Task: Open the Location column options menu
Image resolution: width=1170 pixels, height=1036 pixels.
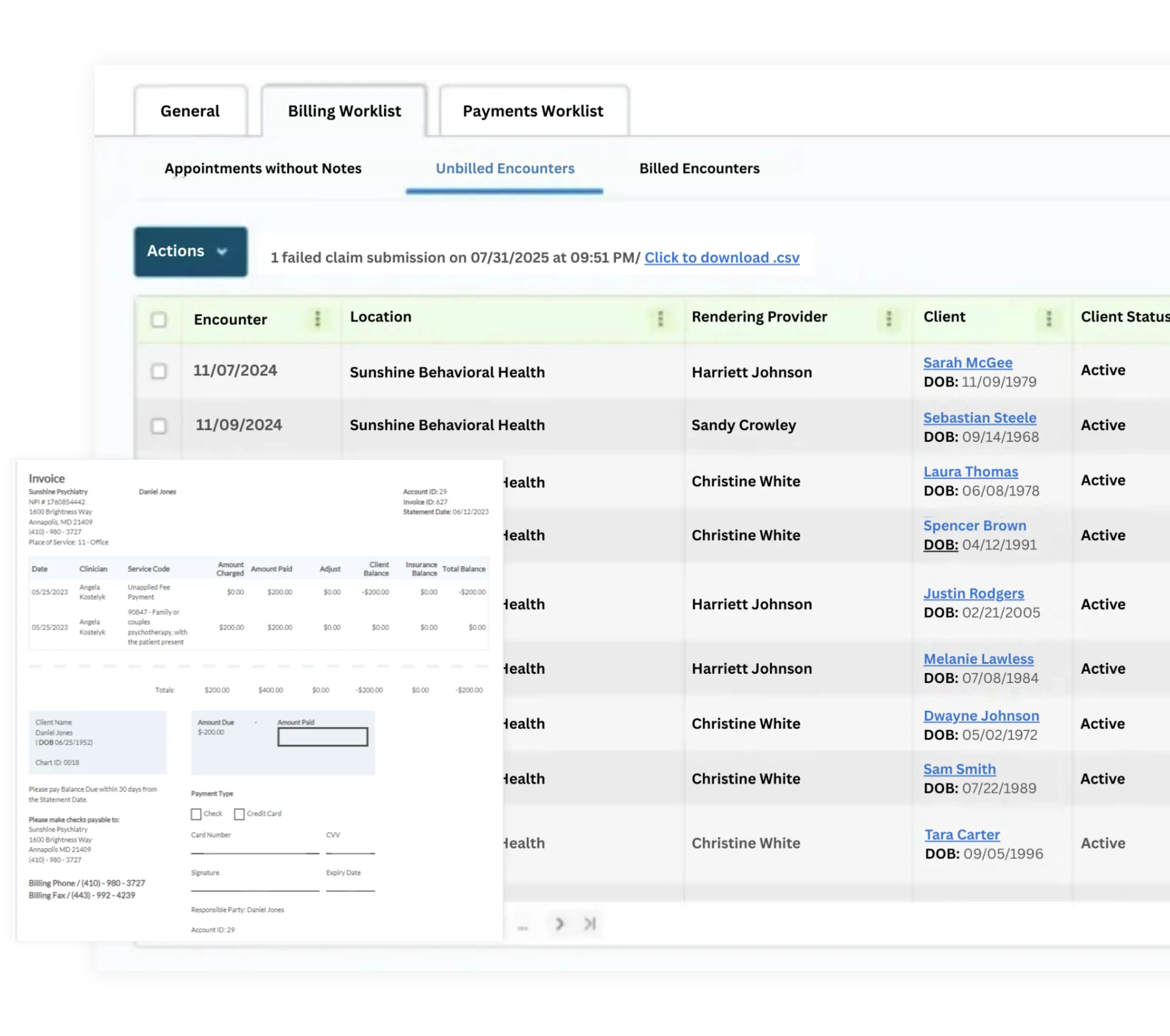Action: pos(661,319)
